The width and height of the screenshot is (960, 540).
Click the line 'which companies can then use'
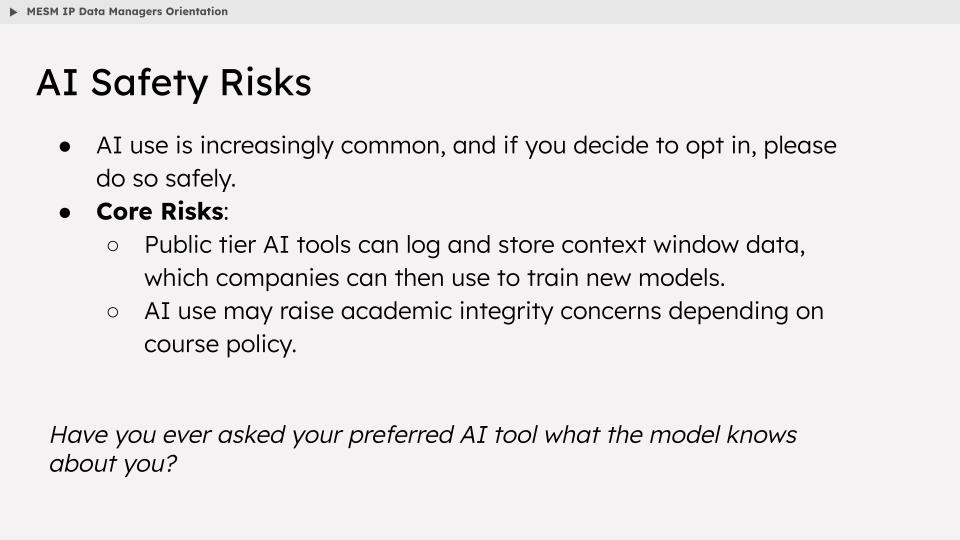click(435, 279)
